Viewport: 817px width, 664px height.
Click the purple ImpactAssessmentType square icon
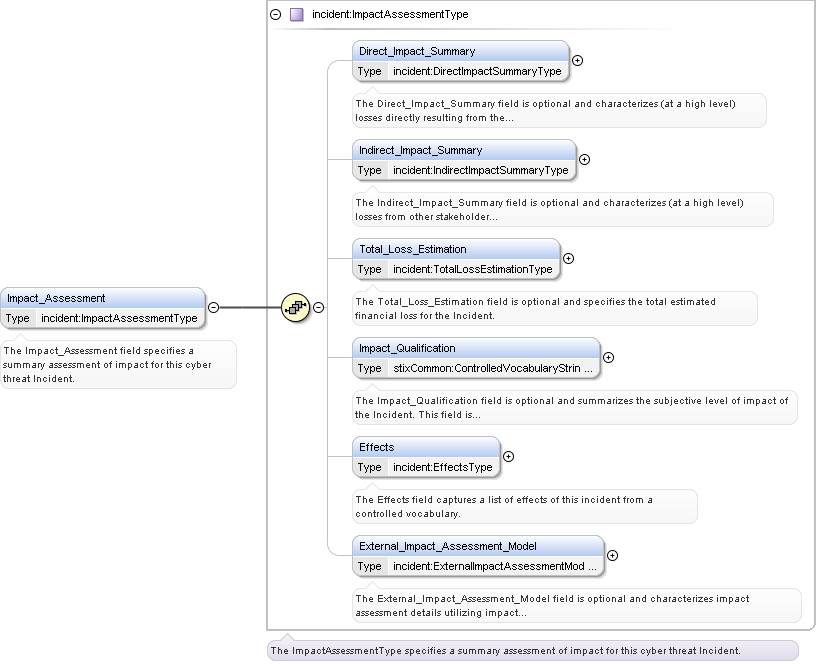point(296,15)
